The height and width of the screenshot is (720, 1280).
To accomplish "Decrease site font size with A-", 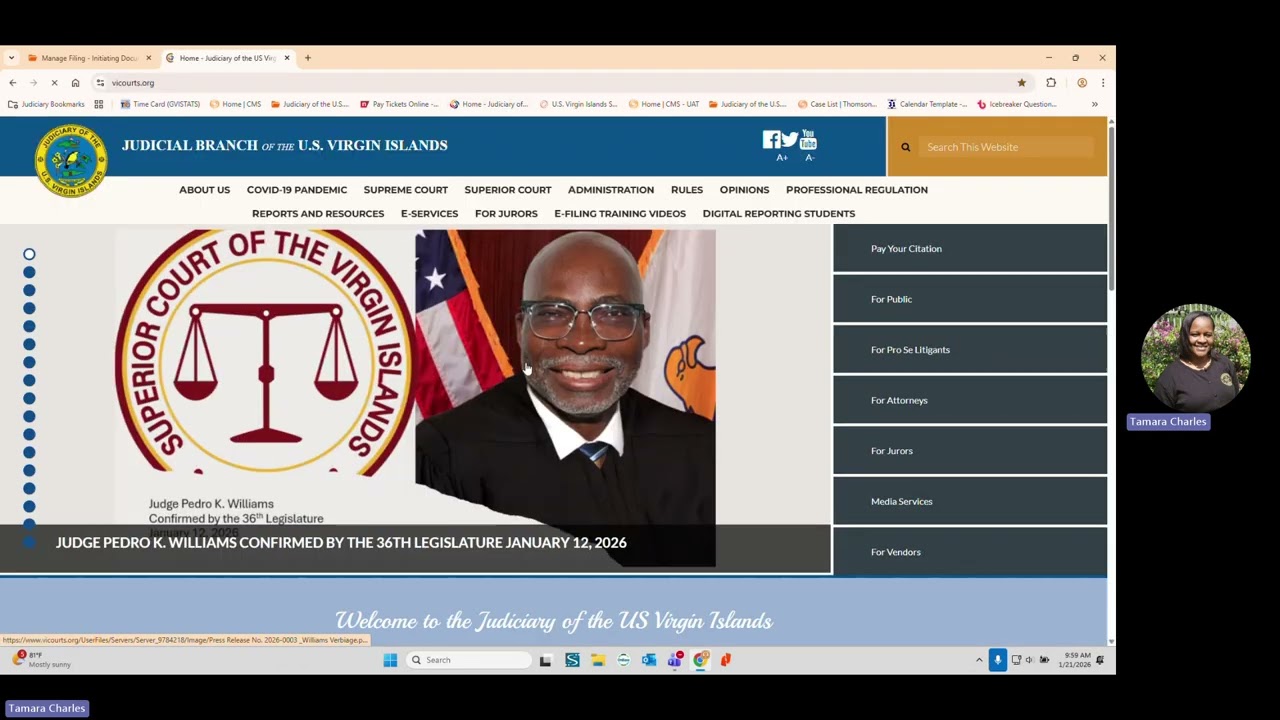I will pos(809,158).
